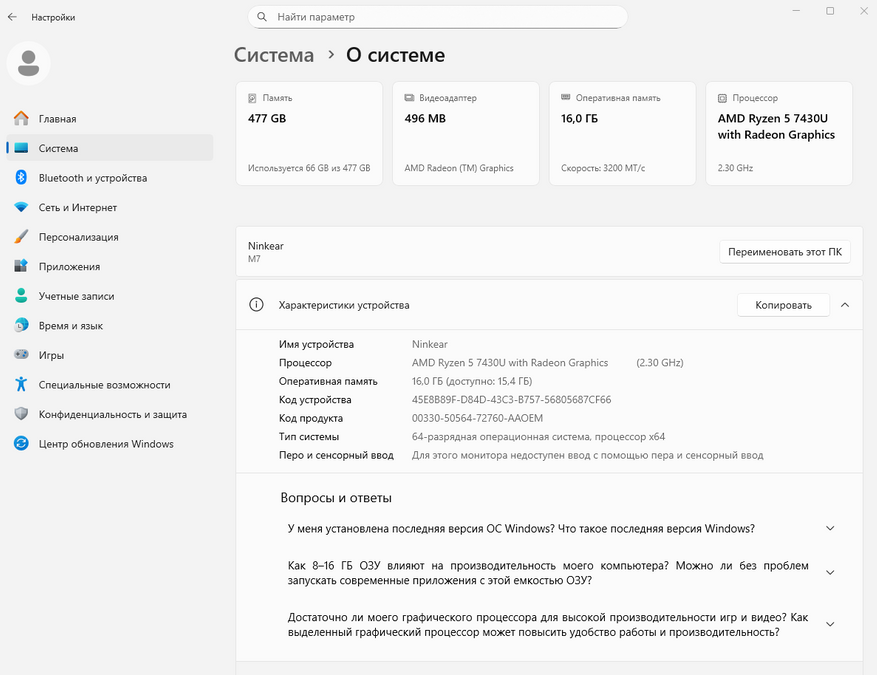Open the Bluetooth и устройства section
The height and width of the screenshot is (675, 877).
(92, 178)
